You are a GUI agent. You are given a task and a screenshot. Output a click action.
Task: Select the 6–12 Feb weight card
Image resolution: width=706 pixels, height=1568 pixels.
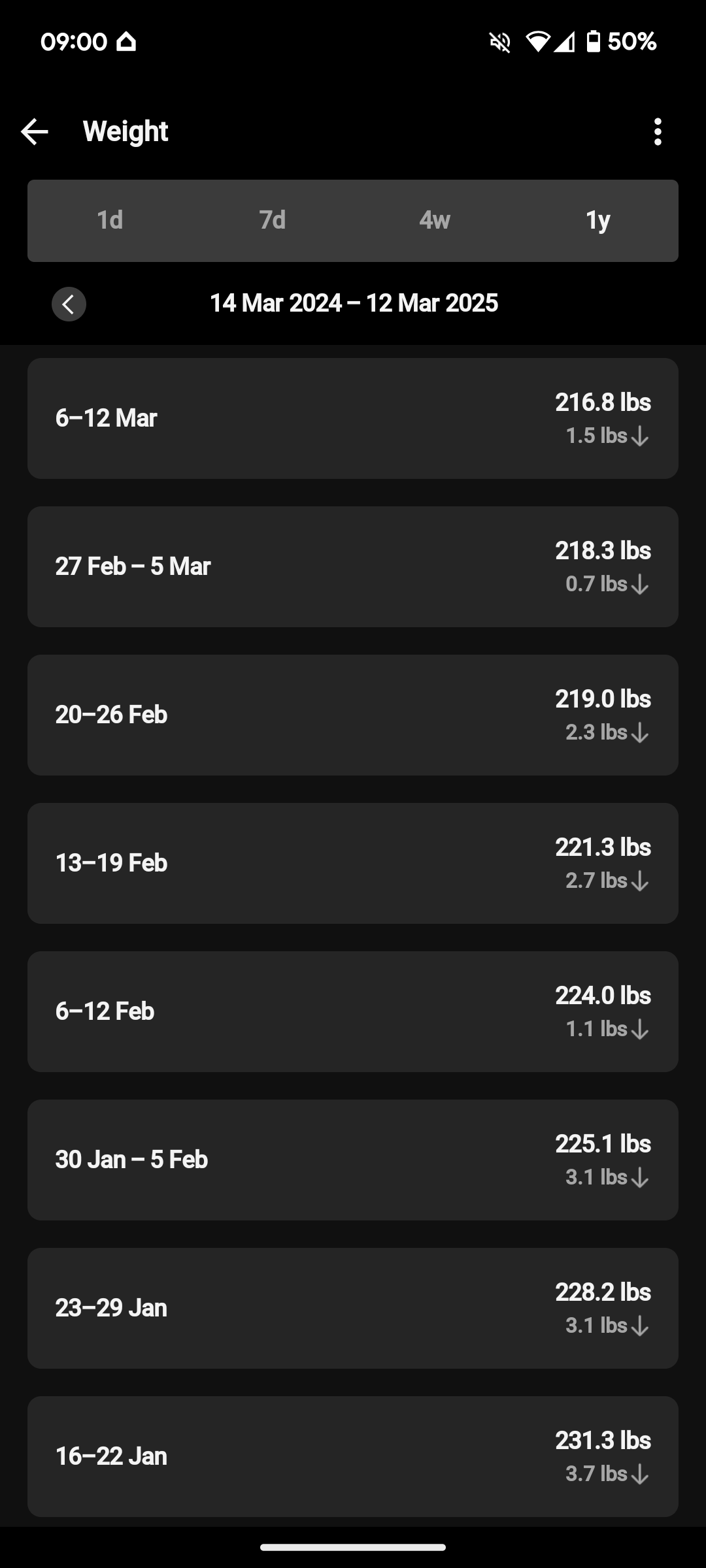point(353,1011)
